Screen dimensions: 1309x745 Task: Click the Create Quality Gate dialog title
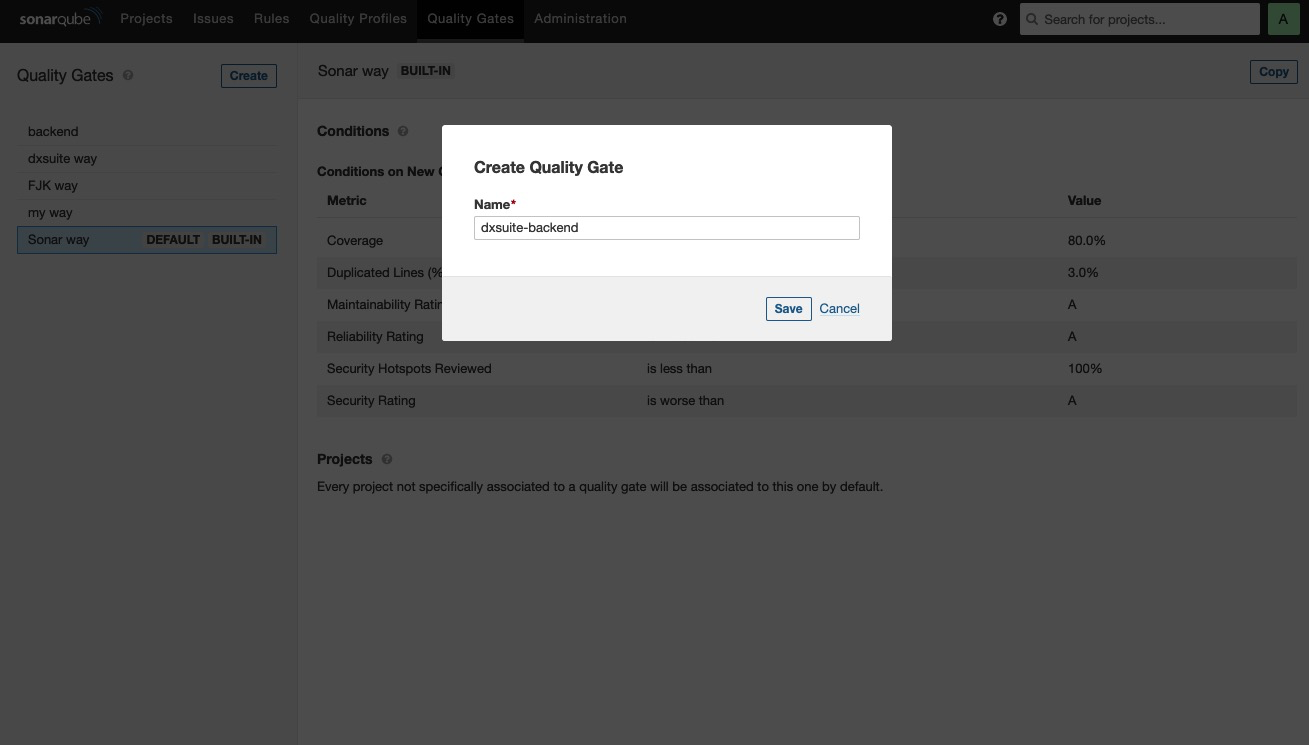(x=548, y=167)
